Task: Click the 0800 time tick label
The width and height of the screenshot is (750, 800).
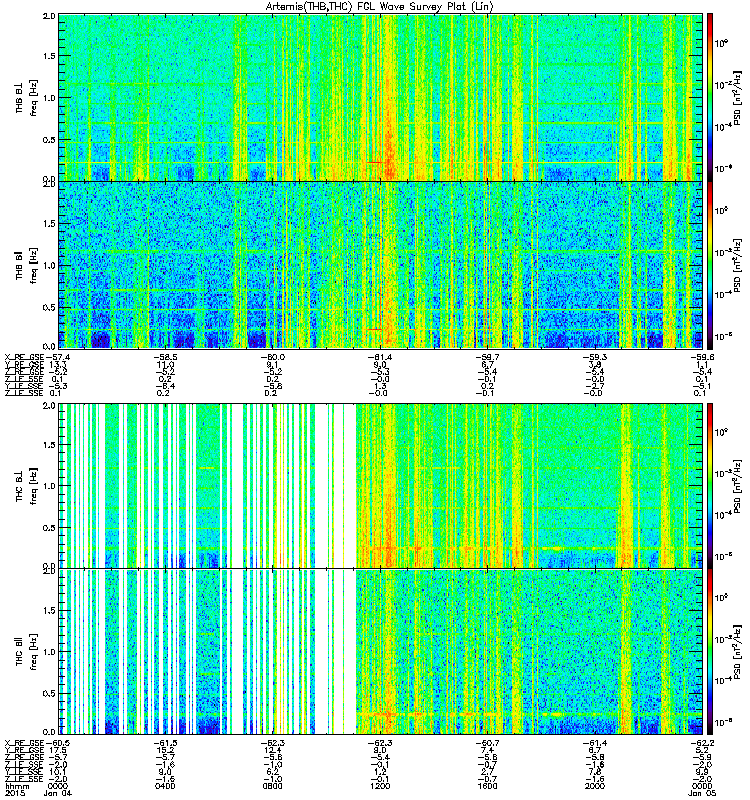Action: 272,786
